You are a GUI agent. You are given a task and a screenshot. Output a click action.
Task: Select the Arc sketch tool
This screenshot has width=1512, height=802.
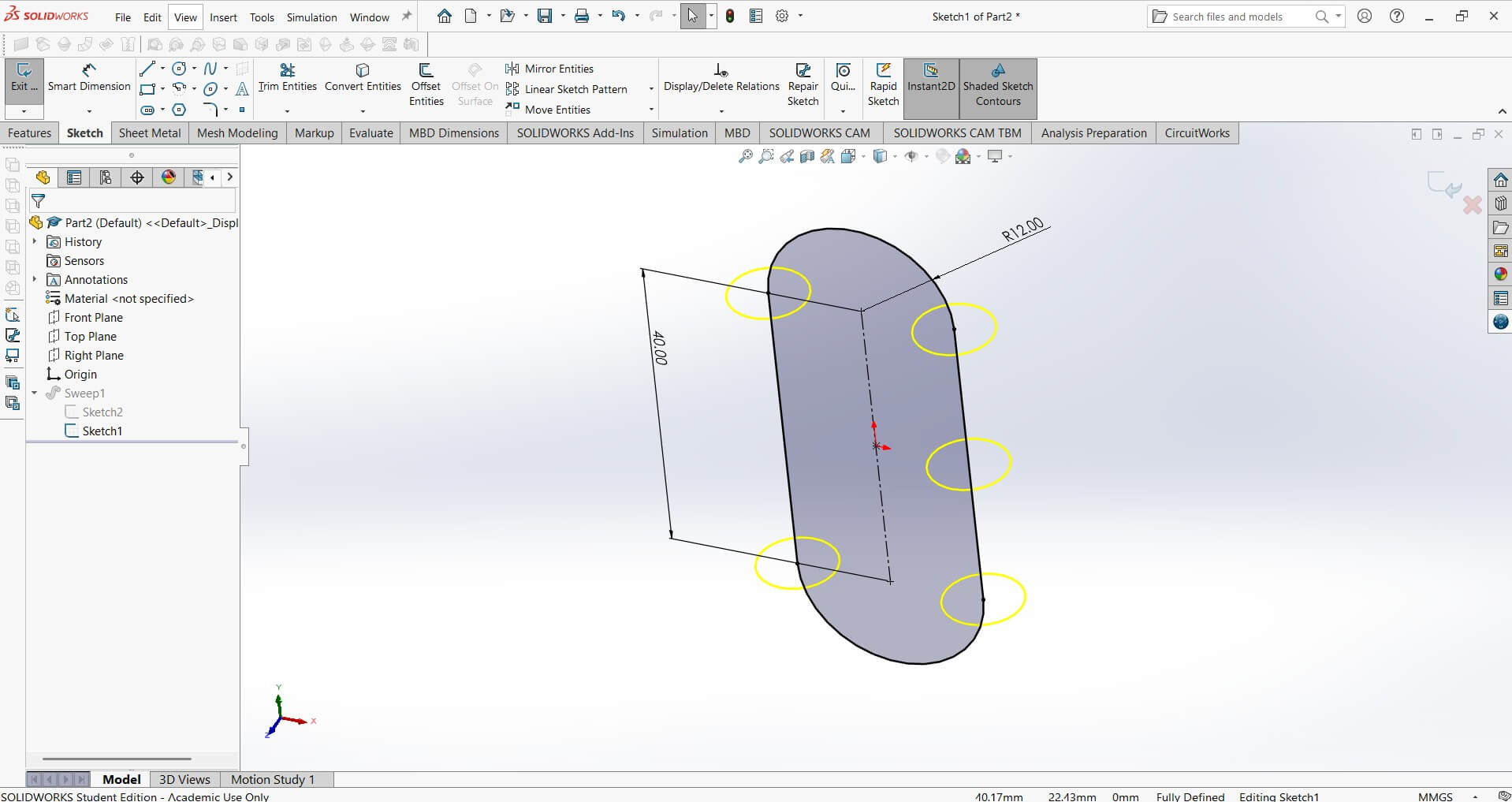(180, 89)
